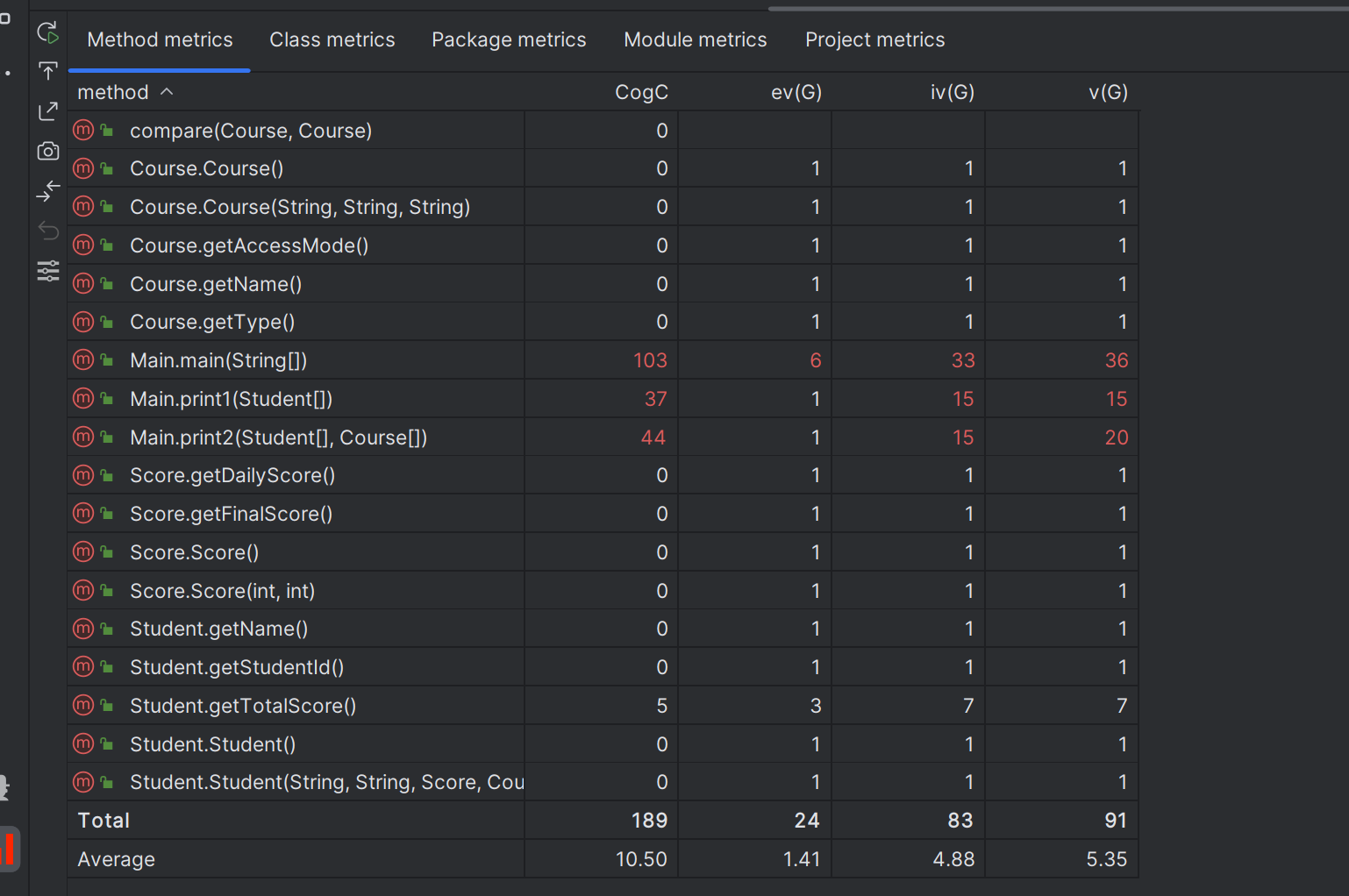Click the upload-arrow export icon
Image resolution: width=1349 pixels, height=896 pixels.
point(48,71)
